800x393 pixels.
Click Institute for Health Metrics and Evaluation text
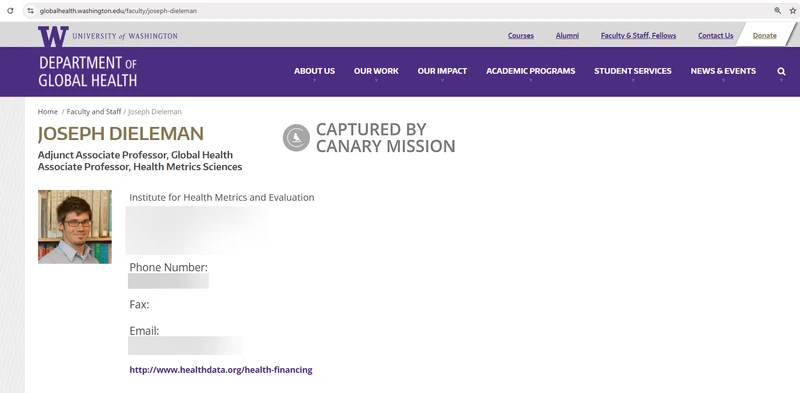(221, 198)
